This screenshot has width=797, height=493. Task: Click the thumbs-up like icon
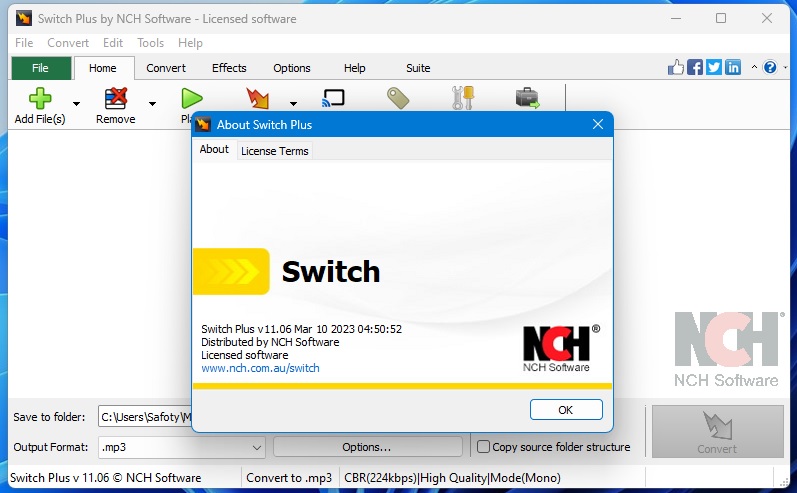click(x=676, y=67)
